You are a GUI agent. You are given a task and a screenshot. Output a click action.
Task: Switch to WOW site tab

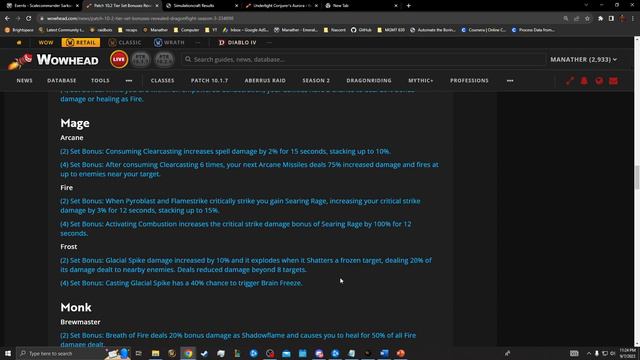[46, 42]
